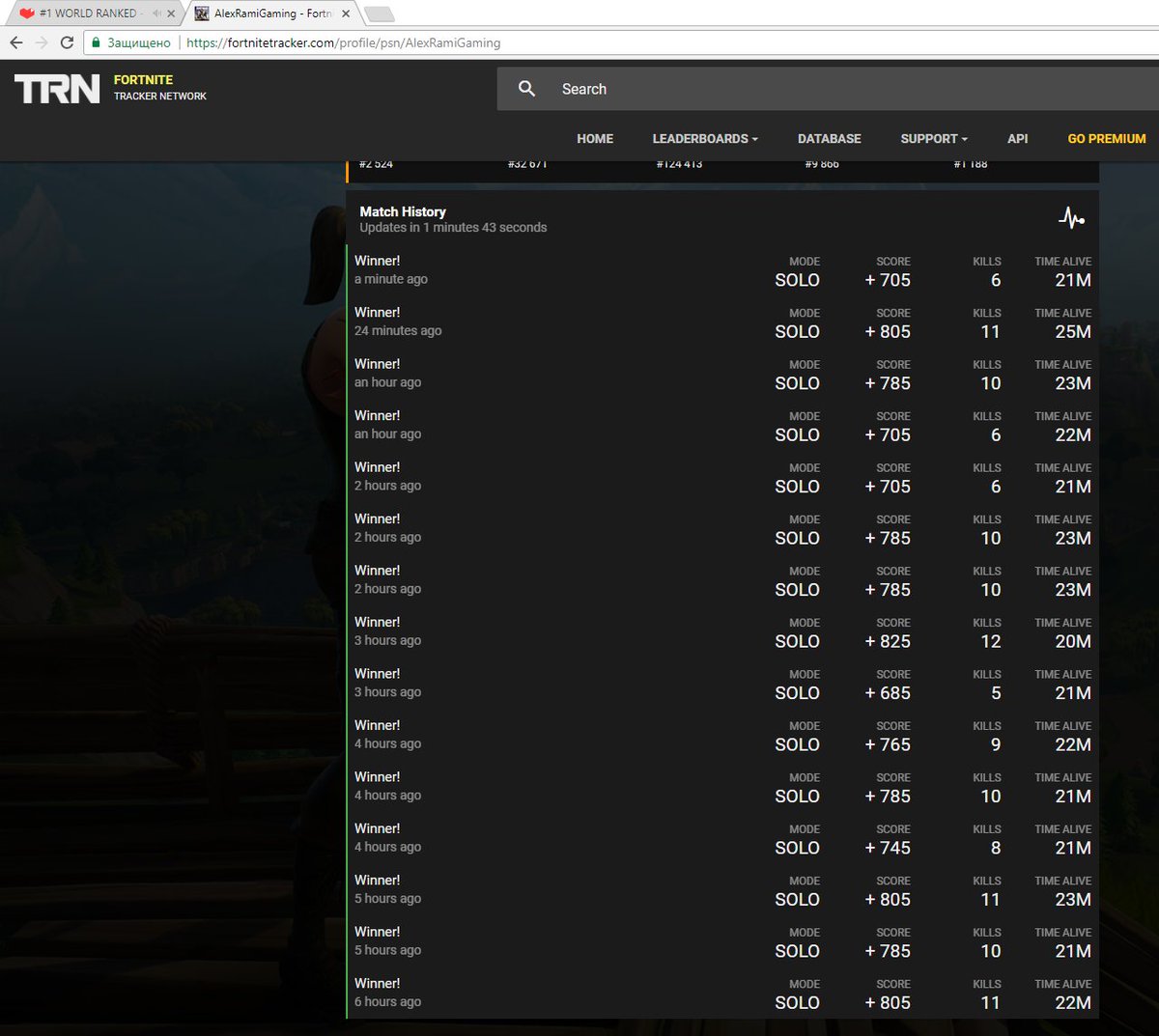
Task: Select the '24 minutes ago' match entry
Action: (722, 322)
